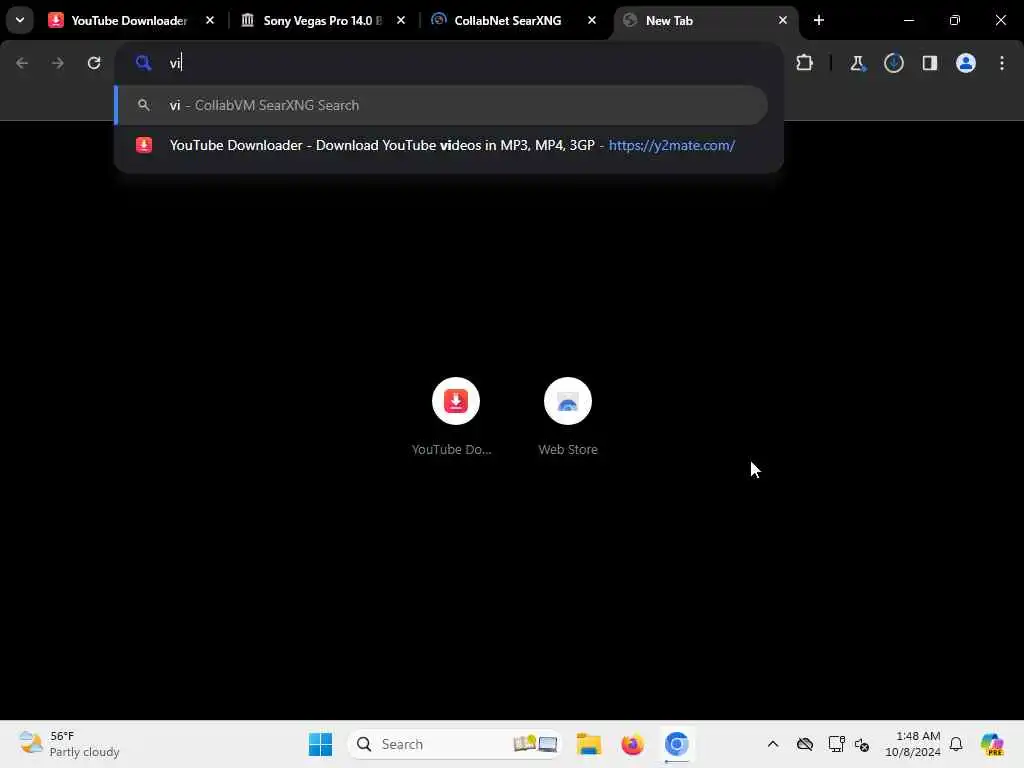The width and height of the screenshot is (1024, 768).
Task: Select the Chromium icon in the taskbar
Action: click(677, 744)
